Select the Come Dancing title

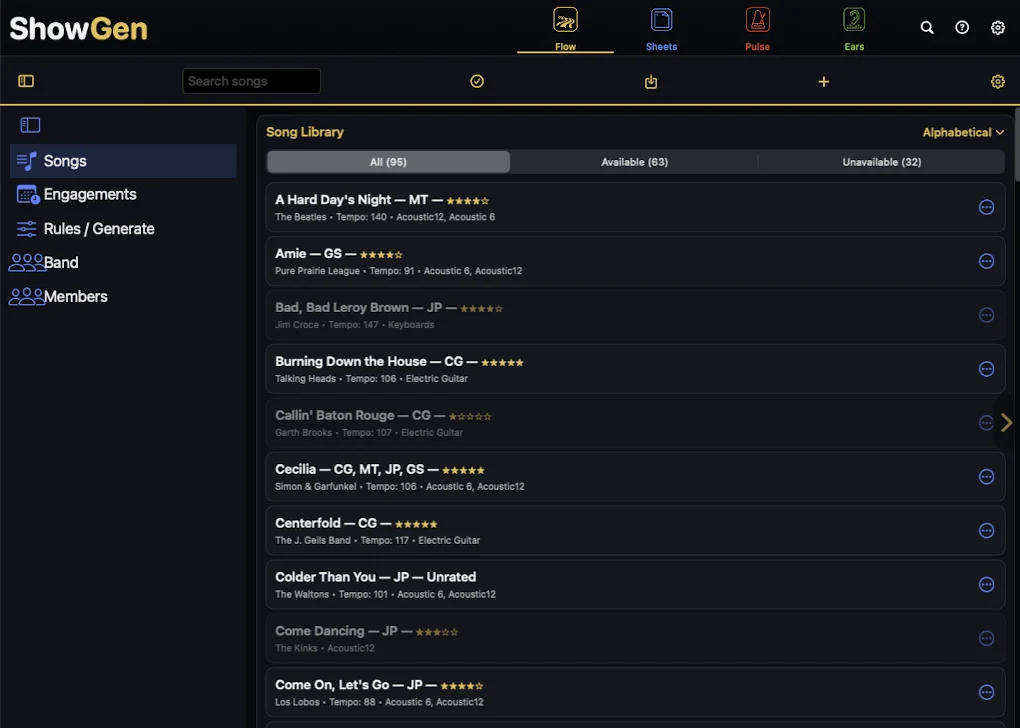319,631
